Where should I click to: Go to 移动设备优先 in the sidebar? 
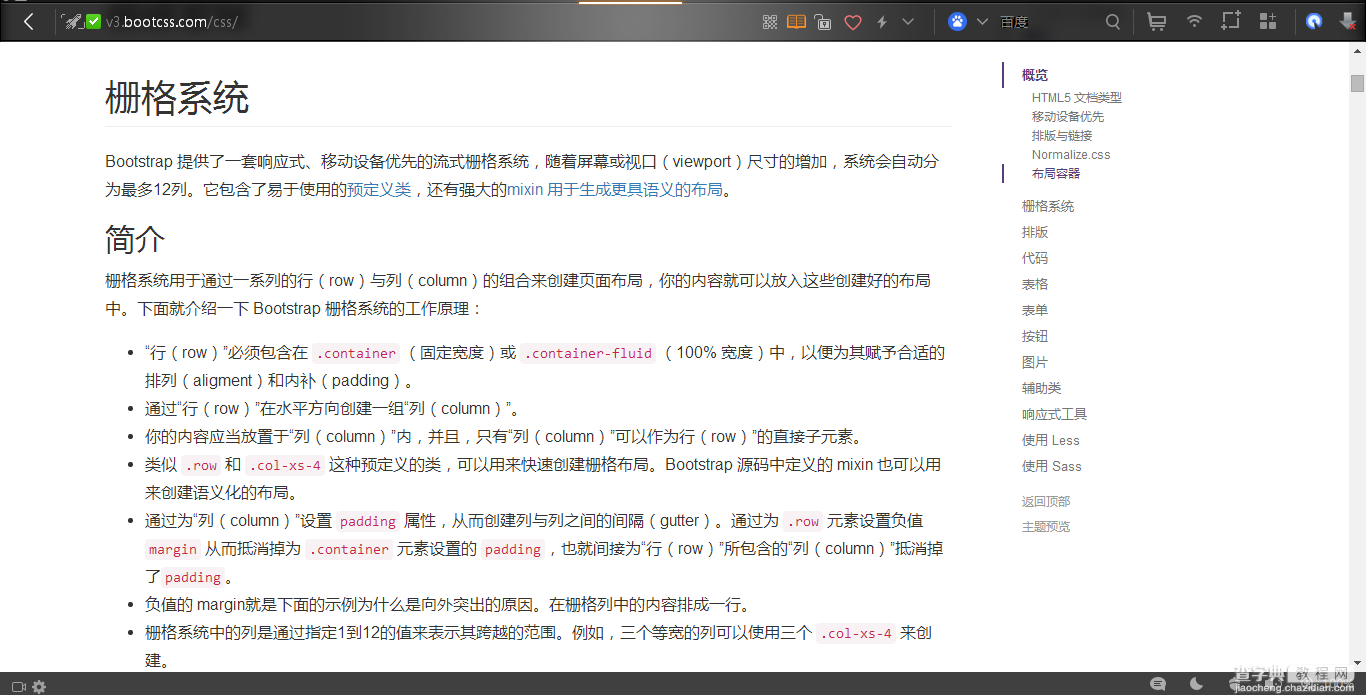[x=1068, y=117]
